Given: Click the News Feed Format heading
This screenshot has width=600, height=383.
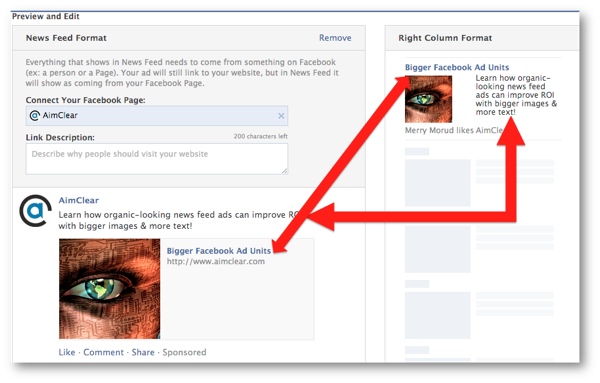Looking at the screenshot, I should click(66, 38).
